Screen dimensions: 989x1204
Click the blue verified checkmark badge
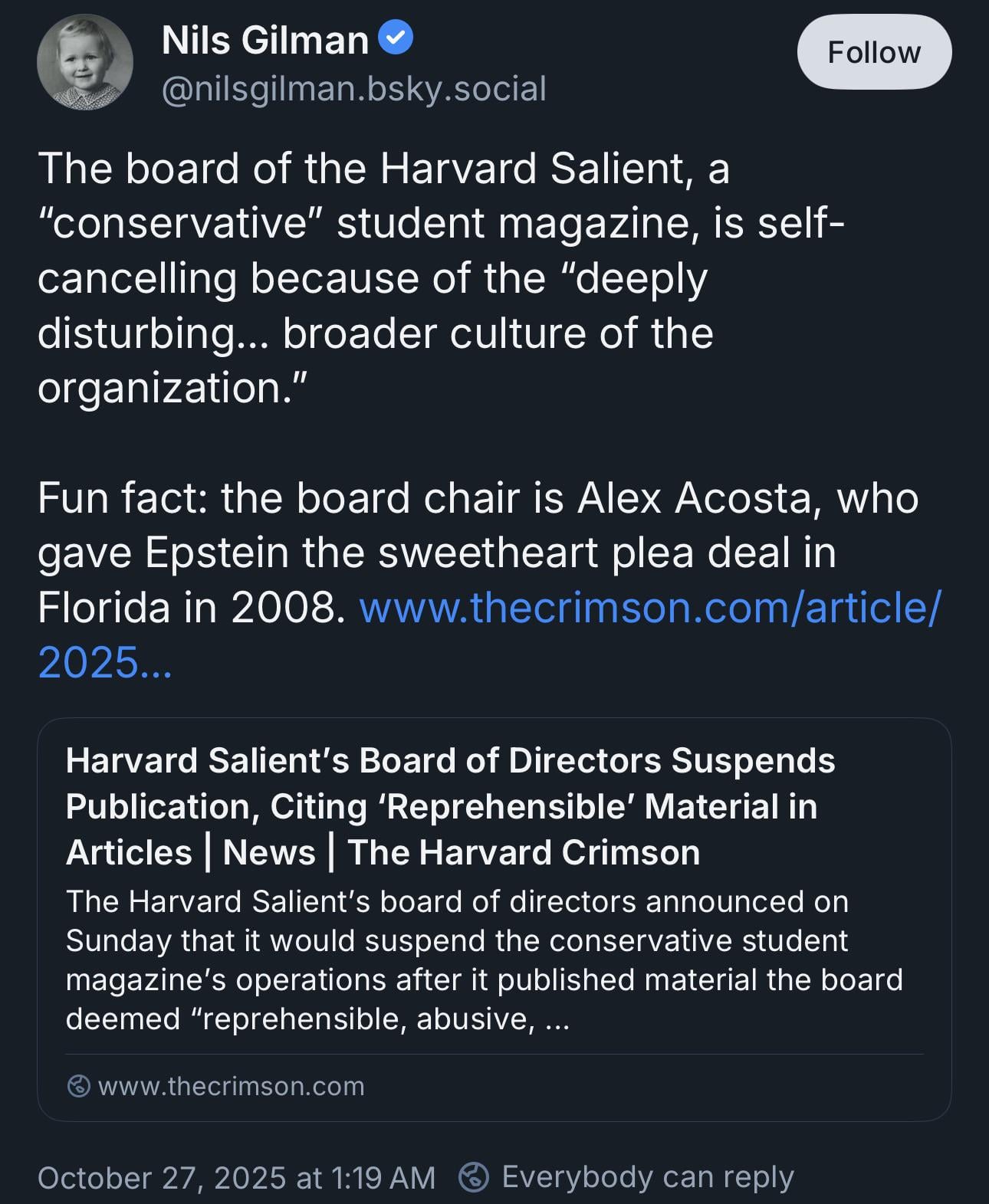[396, 38]
